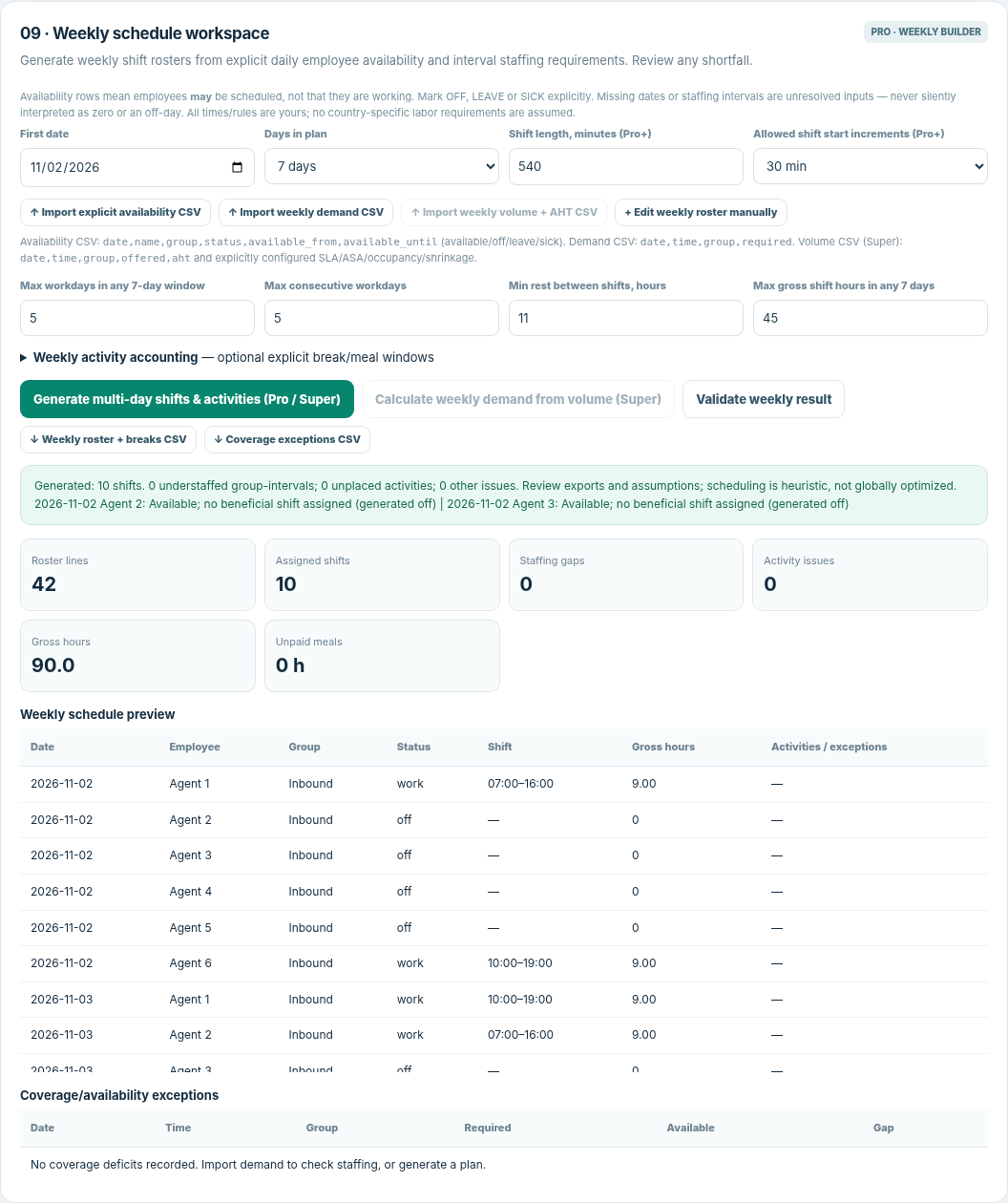This screenshot has height=1203, width=1008.
Task: Open Allowed shift start increments dropdown
Action: coord(871,166)
